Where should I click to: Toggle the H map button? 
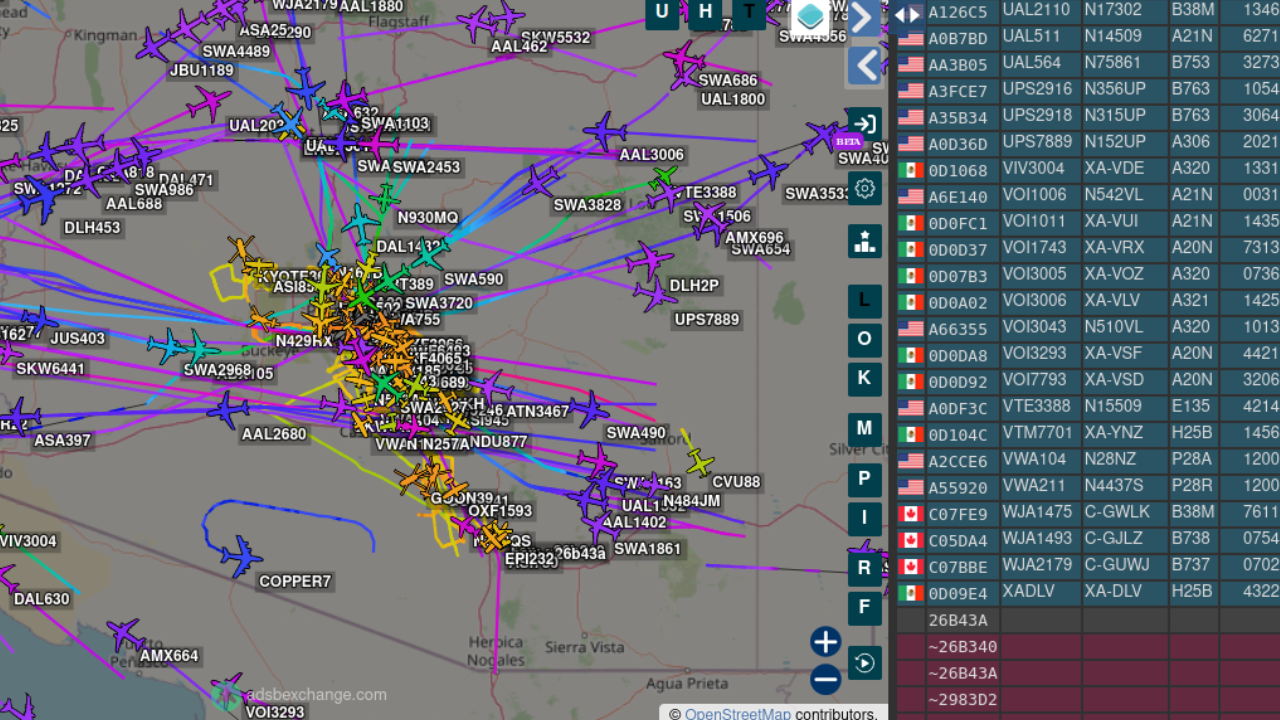coord(705,12)
